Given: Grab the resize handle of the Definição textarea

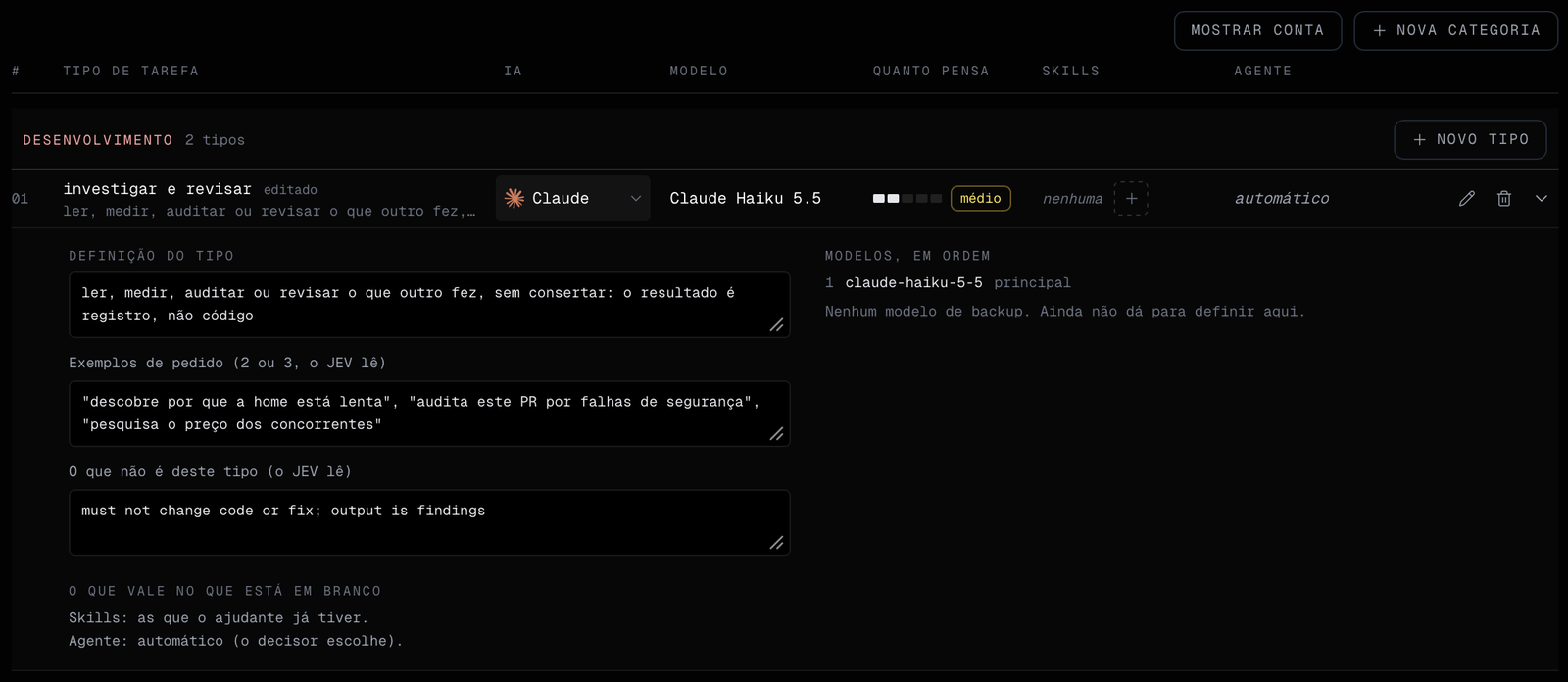Looking at the screenshot, I should click(776, 324).
